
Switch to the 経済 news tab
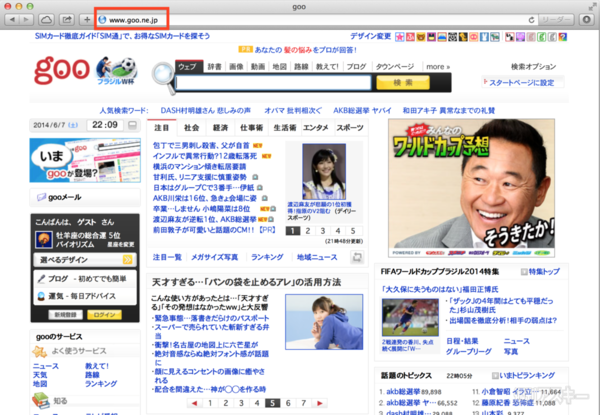(x=220, y=128)
